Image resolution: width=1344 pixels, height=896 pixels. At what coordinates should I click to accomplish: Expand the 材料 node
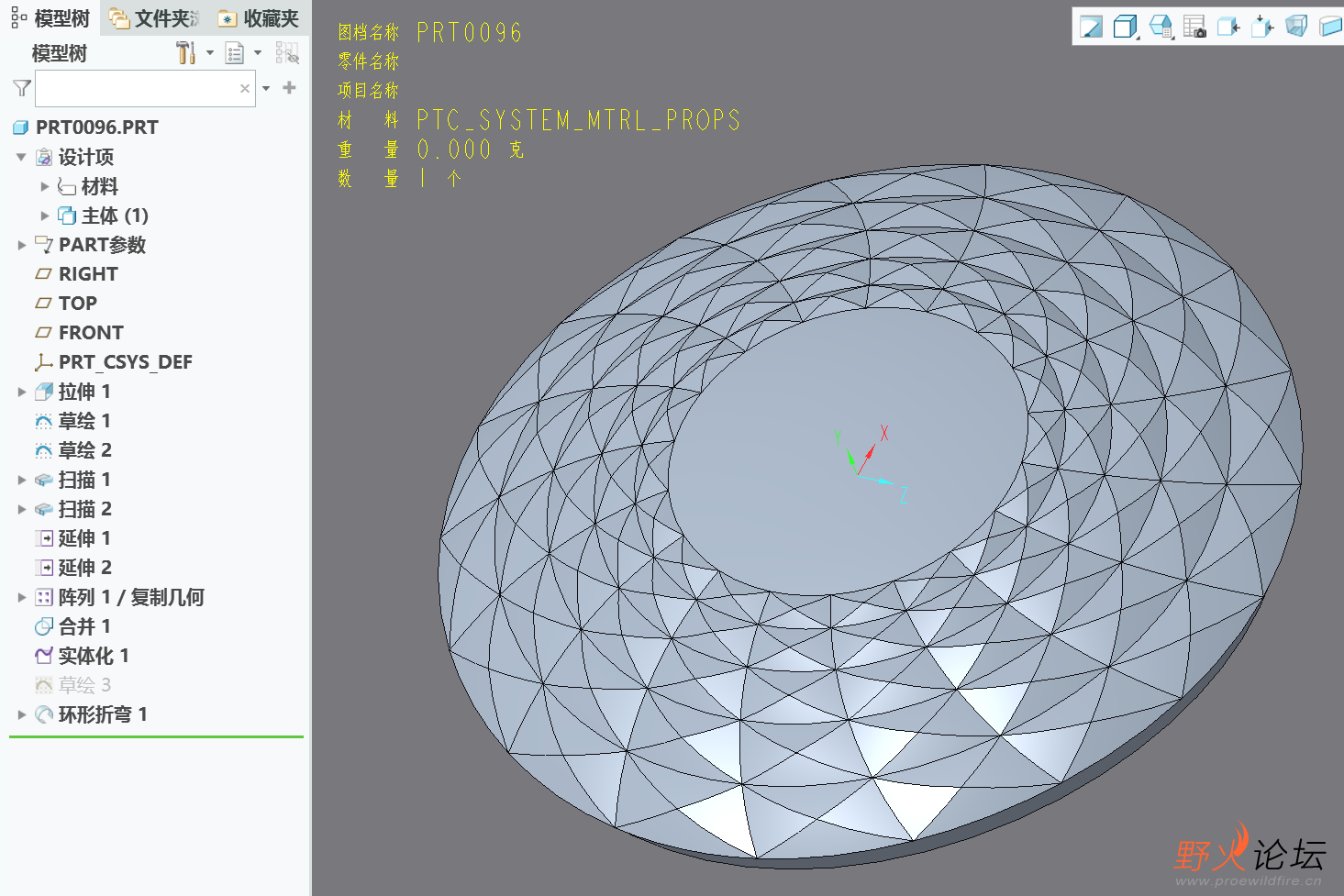45,186
